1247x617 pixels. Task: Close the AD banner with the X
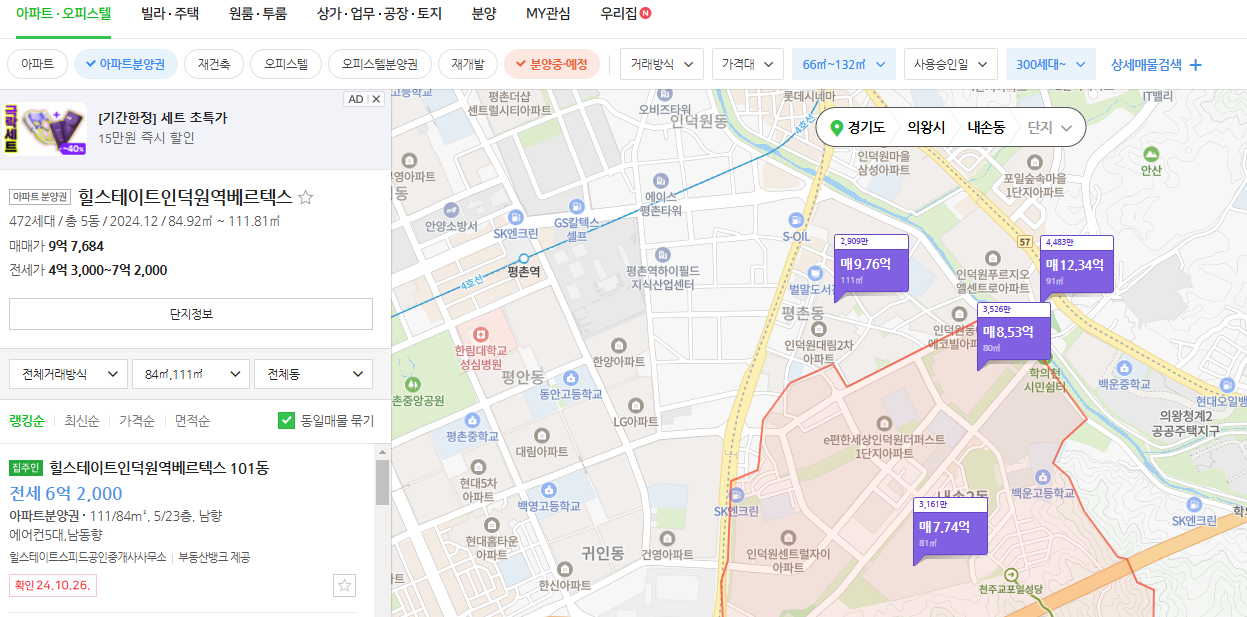pyautogui.click(x=376, y=99)
